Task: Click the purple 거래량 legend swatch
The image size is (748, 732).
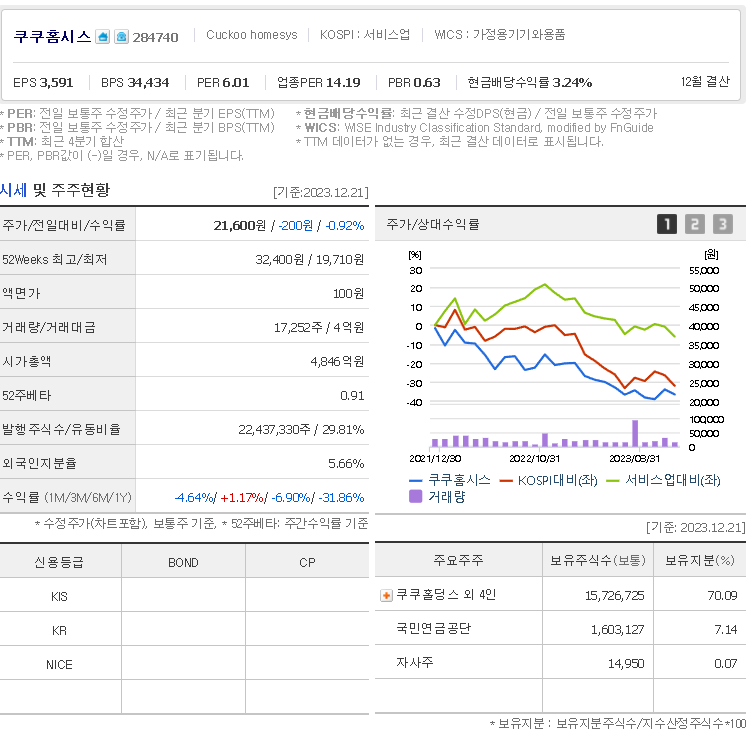Action: pyautogui.click(x=416, y=497)
